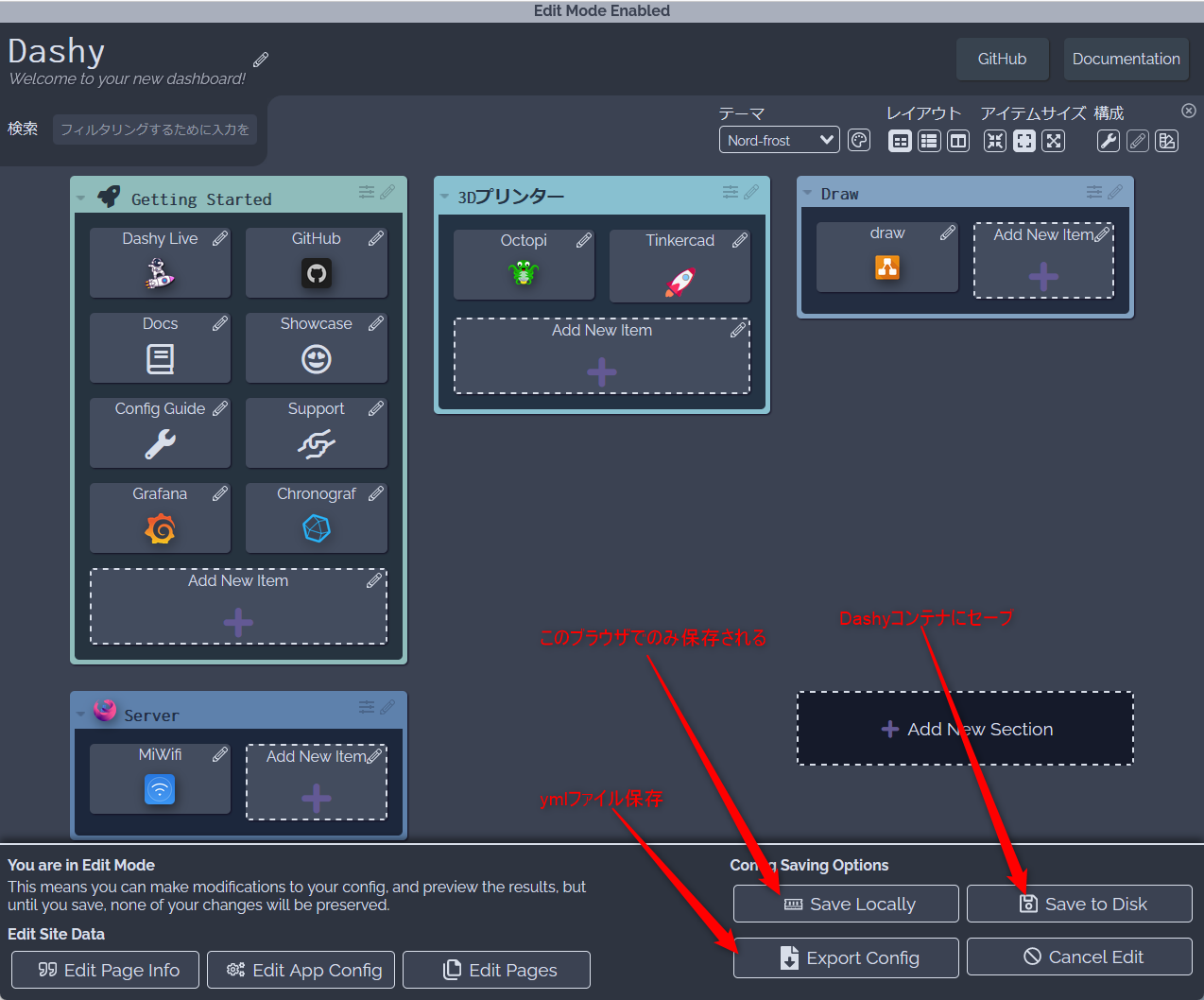This screenshot has height=1000, width=1204.
Task: Click Add New Section
Action: (966, 729)
